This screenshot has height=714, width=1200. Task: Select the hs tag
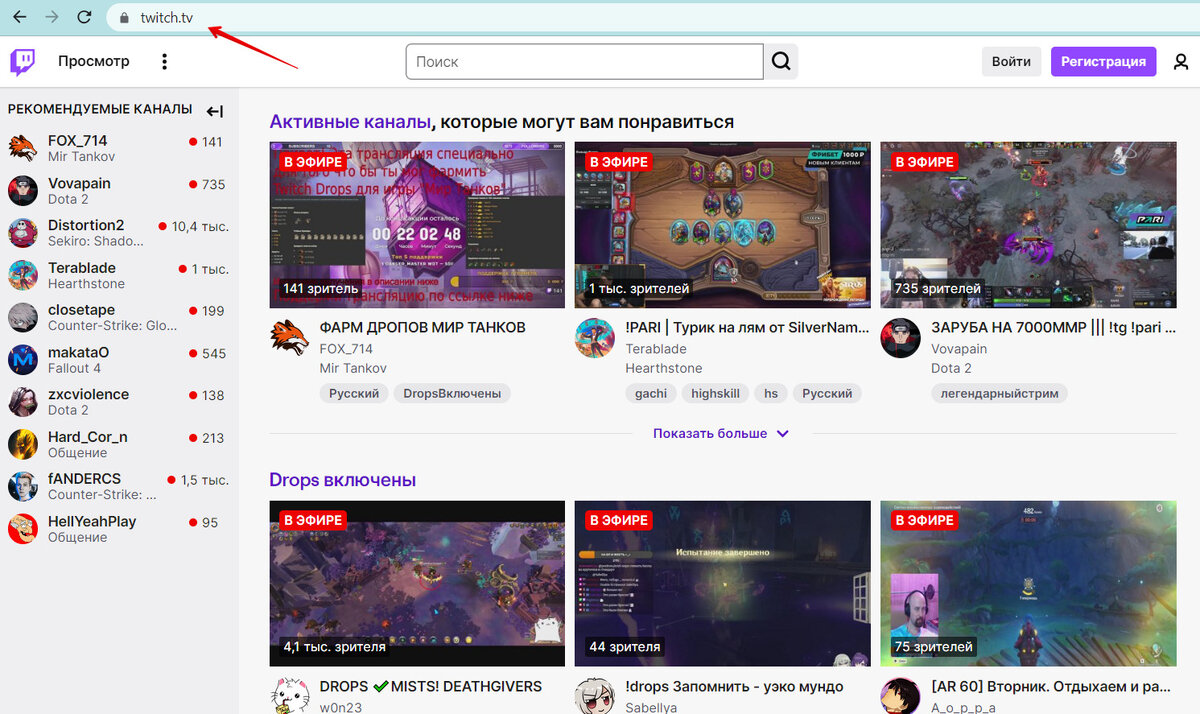coord(771,394)
